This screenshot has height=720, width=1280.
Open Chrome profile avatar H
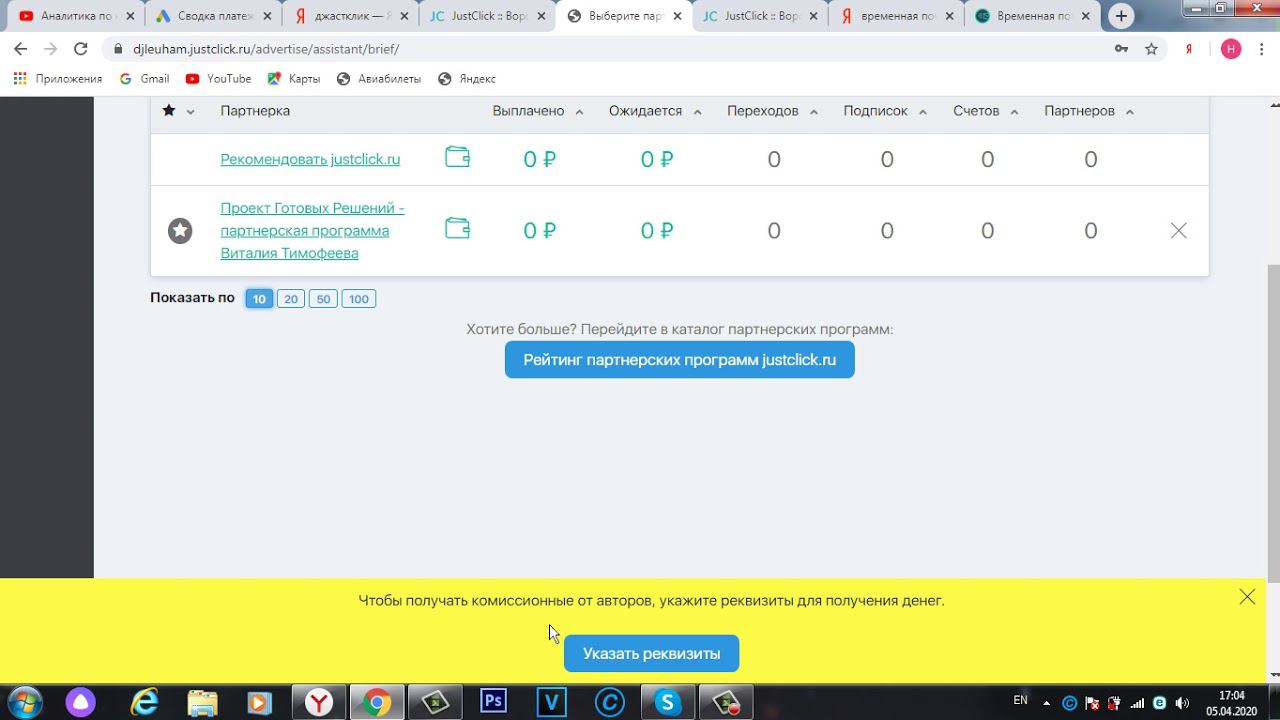point(1231,49)
